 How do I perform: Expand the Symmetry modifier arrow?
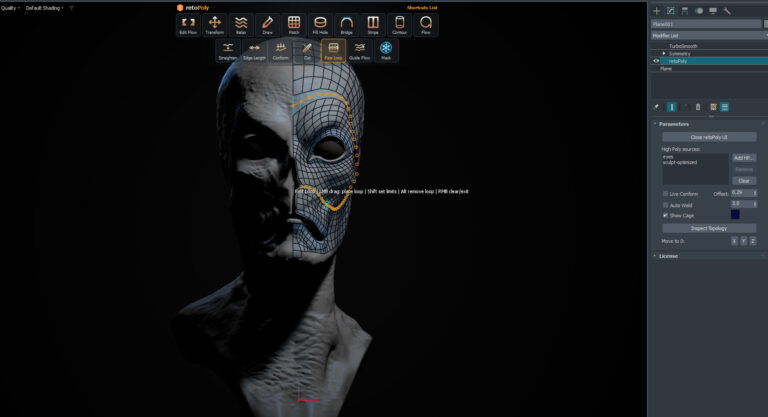point(664,53)
